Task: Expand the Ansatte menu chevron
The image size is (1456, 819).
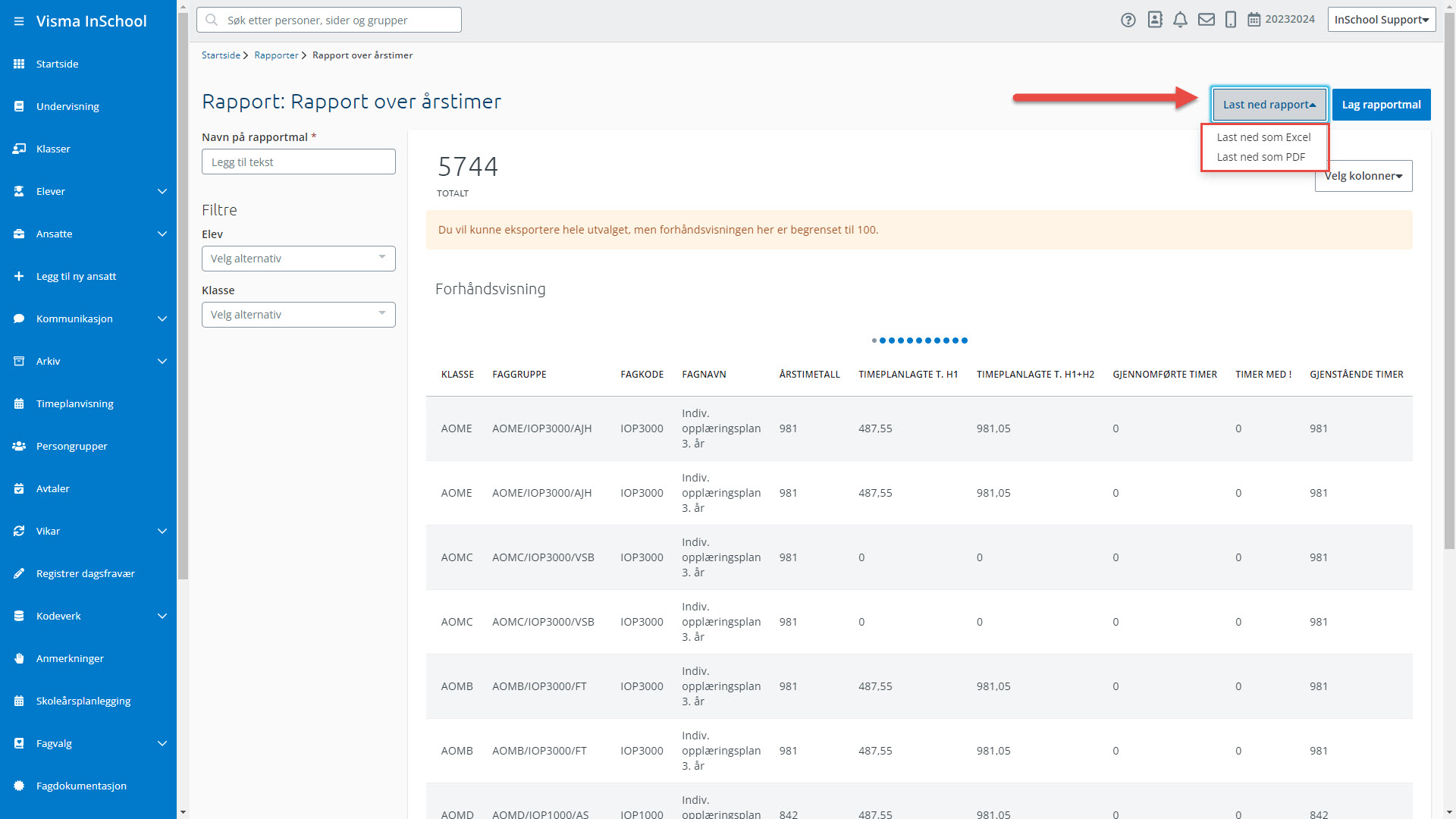Action: coord(162,234)
